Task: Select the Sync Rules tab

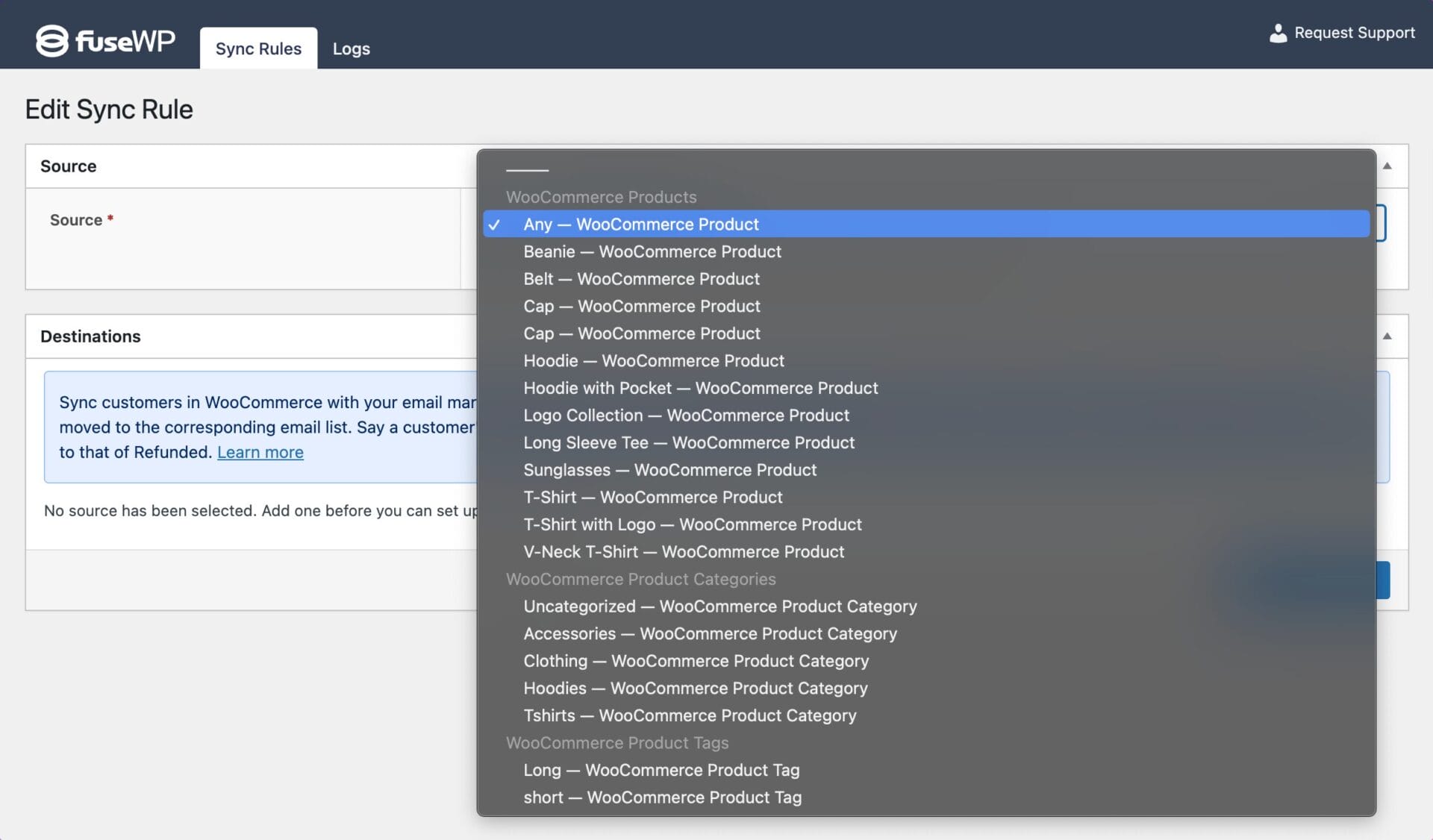Action: click(259, 48)
